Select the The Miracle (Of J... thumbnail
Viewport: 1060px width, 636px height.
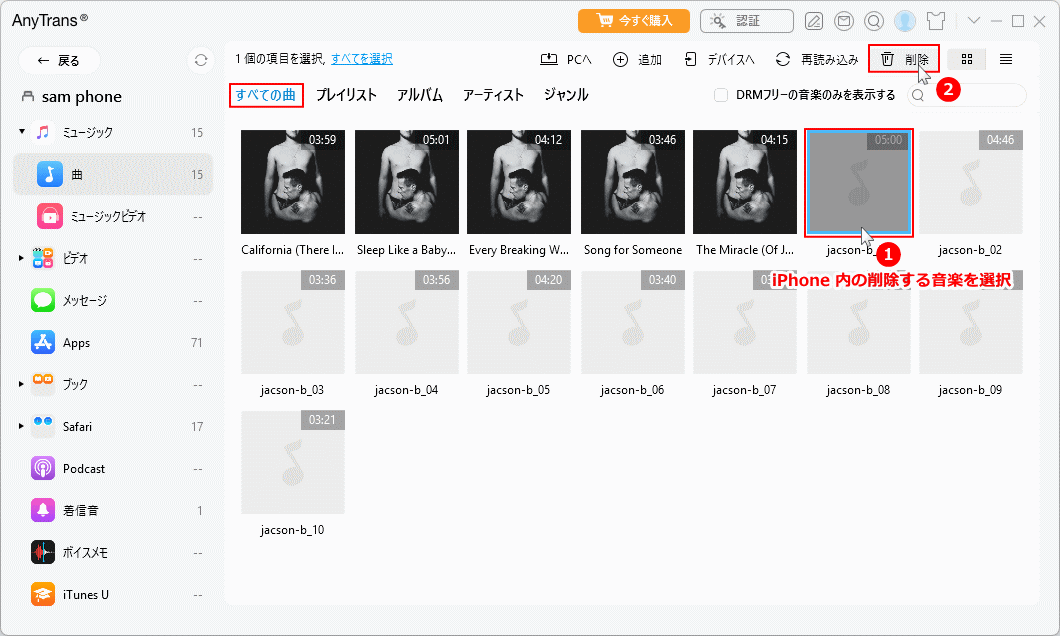click(x=744, y=182)
